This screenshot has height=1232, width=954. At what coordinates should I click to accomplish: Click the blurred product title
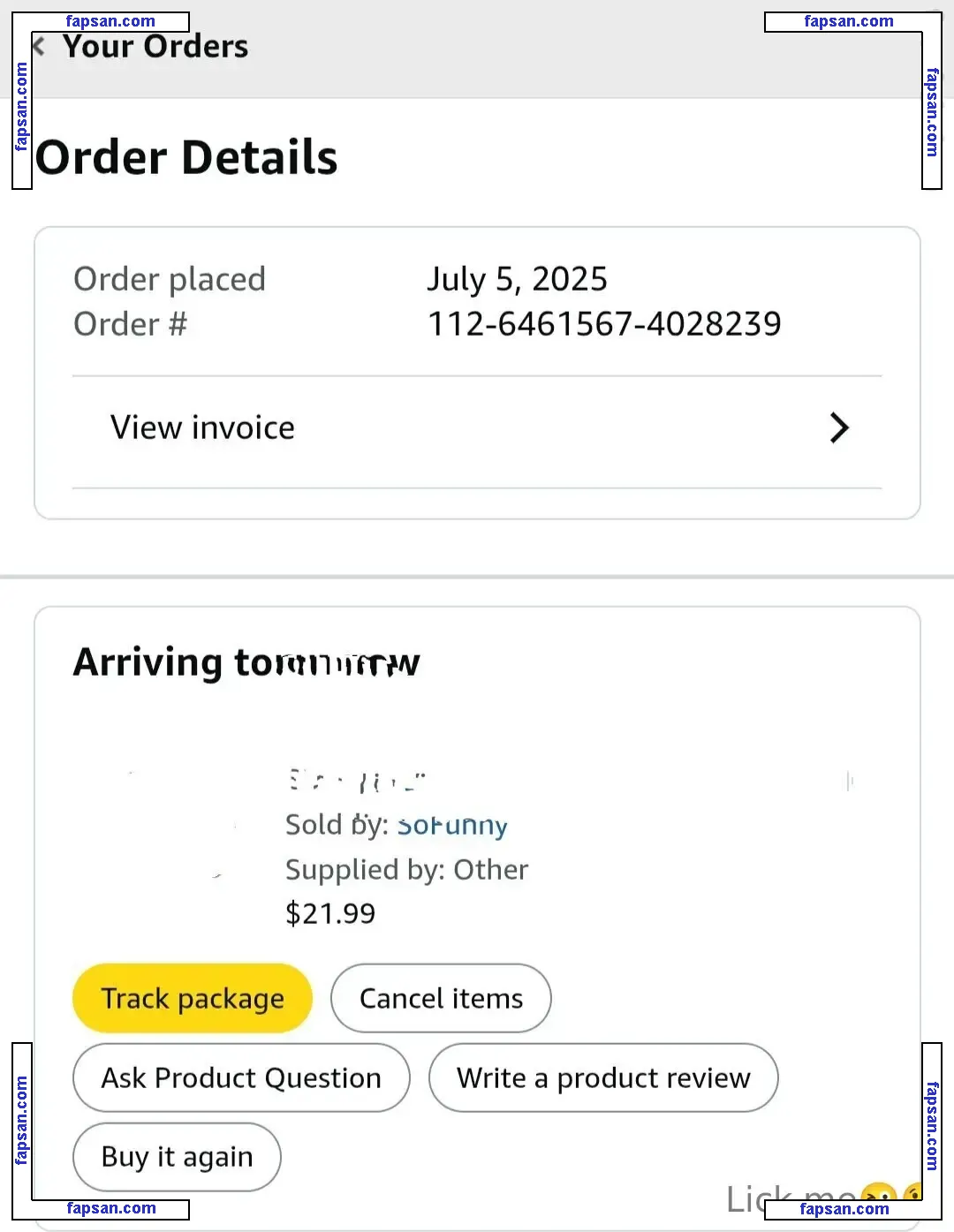[358, 781]
